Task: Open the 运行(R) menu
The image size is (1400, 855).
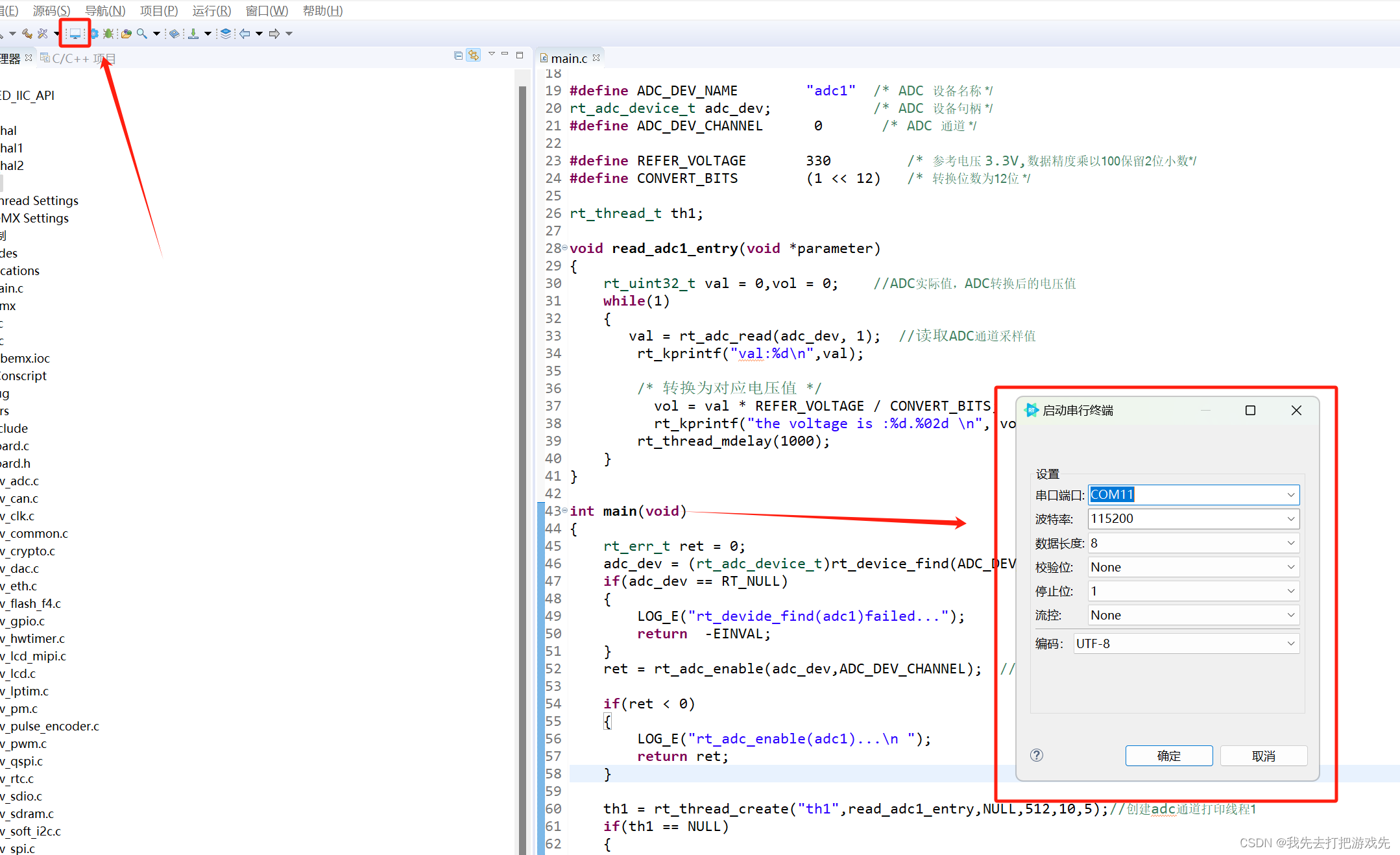Action: pyautogui.click(x=211, y=10)
